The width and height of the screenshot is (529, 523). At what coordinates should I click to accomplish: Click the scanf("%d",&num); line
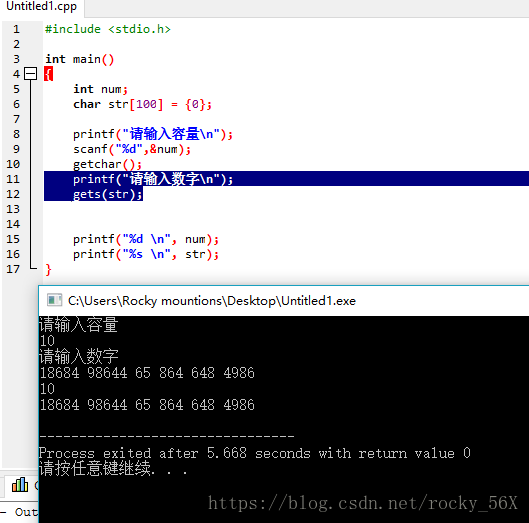point(132,149)
